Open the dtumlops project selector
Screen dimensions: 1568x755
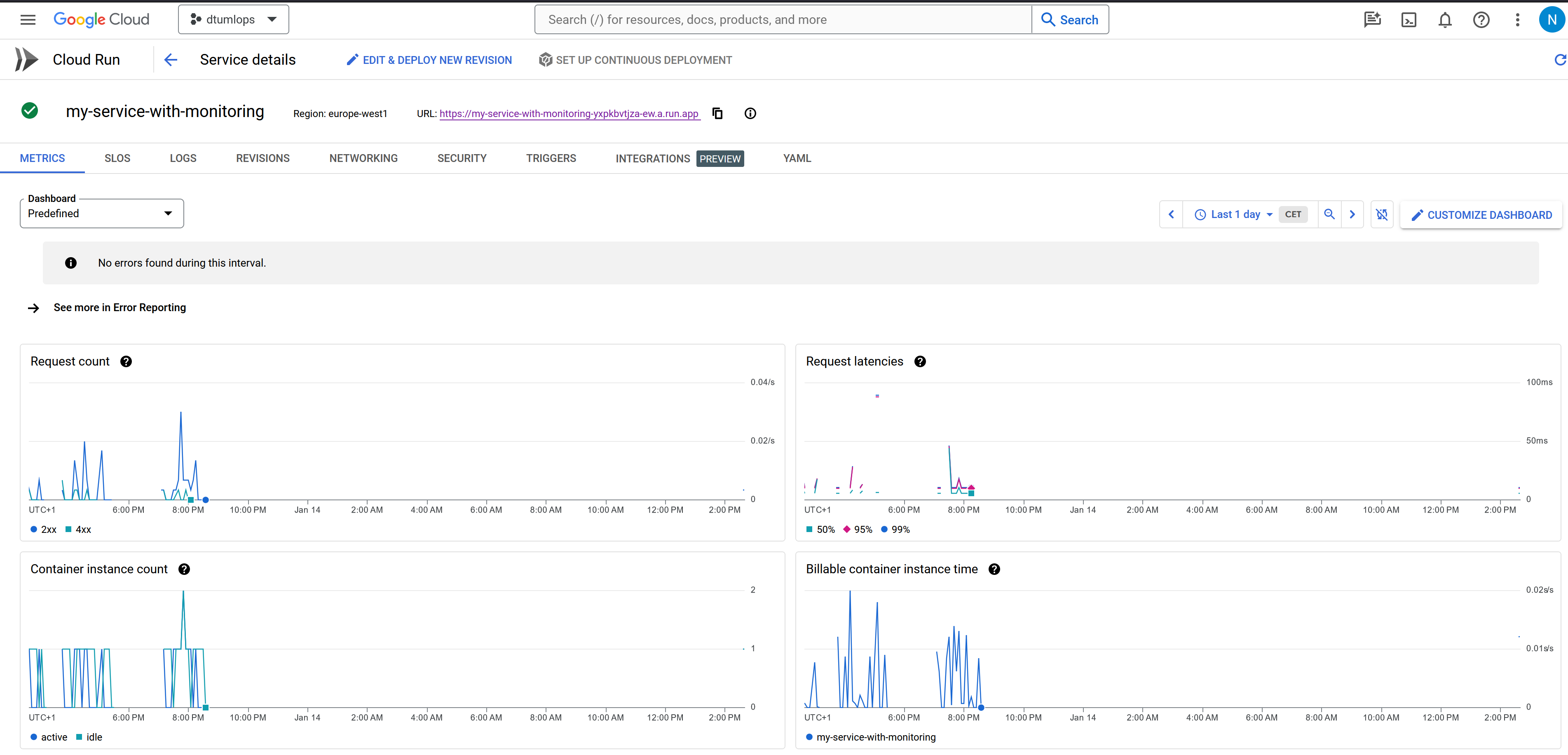[233, 19]
